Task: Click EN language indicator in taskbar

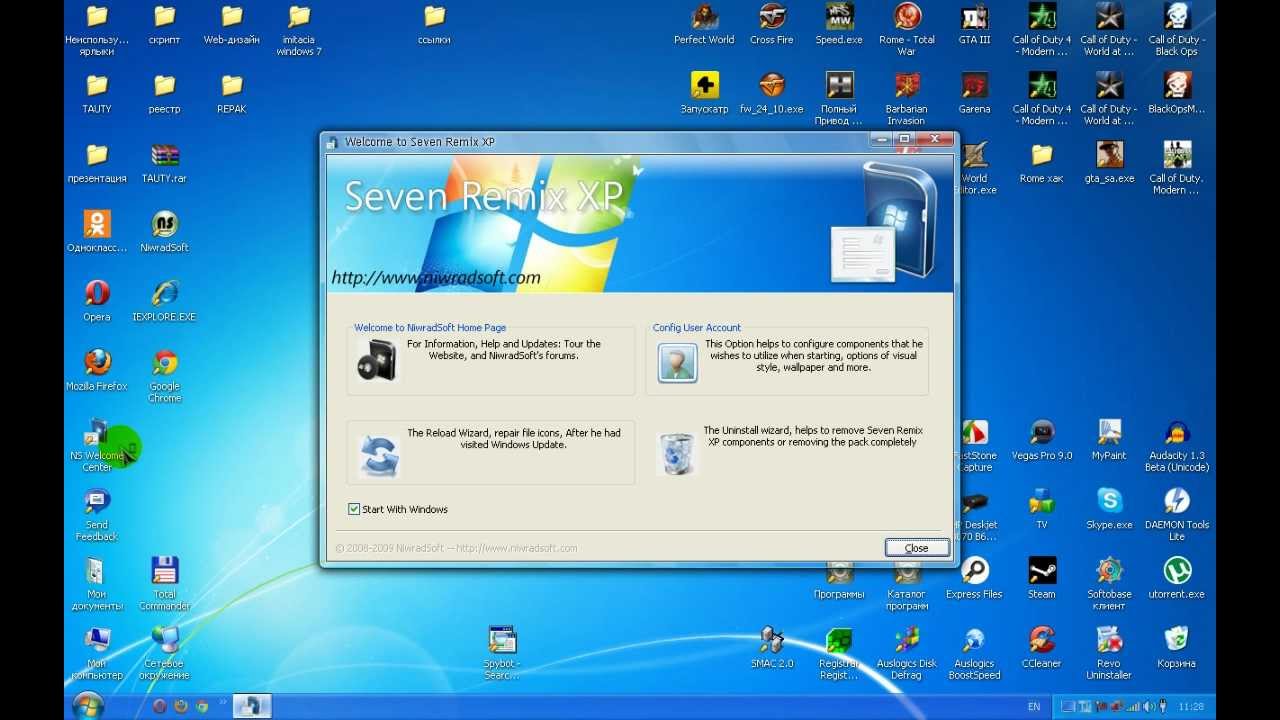Action: pos(1034,706)
